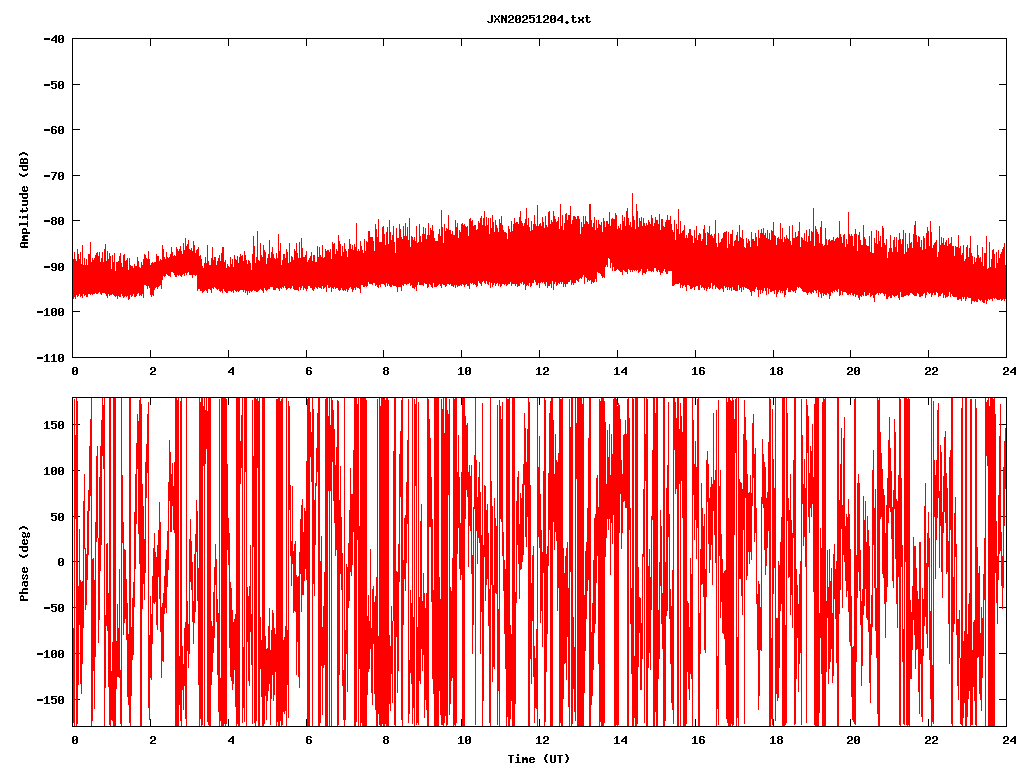Click the Time (UT) axis label
The width and height of the screenshot is (1024, 768).
(539, 759)
